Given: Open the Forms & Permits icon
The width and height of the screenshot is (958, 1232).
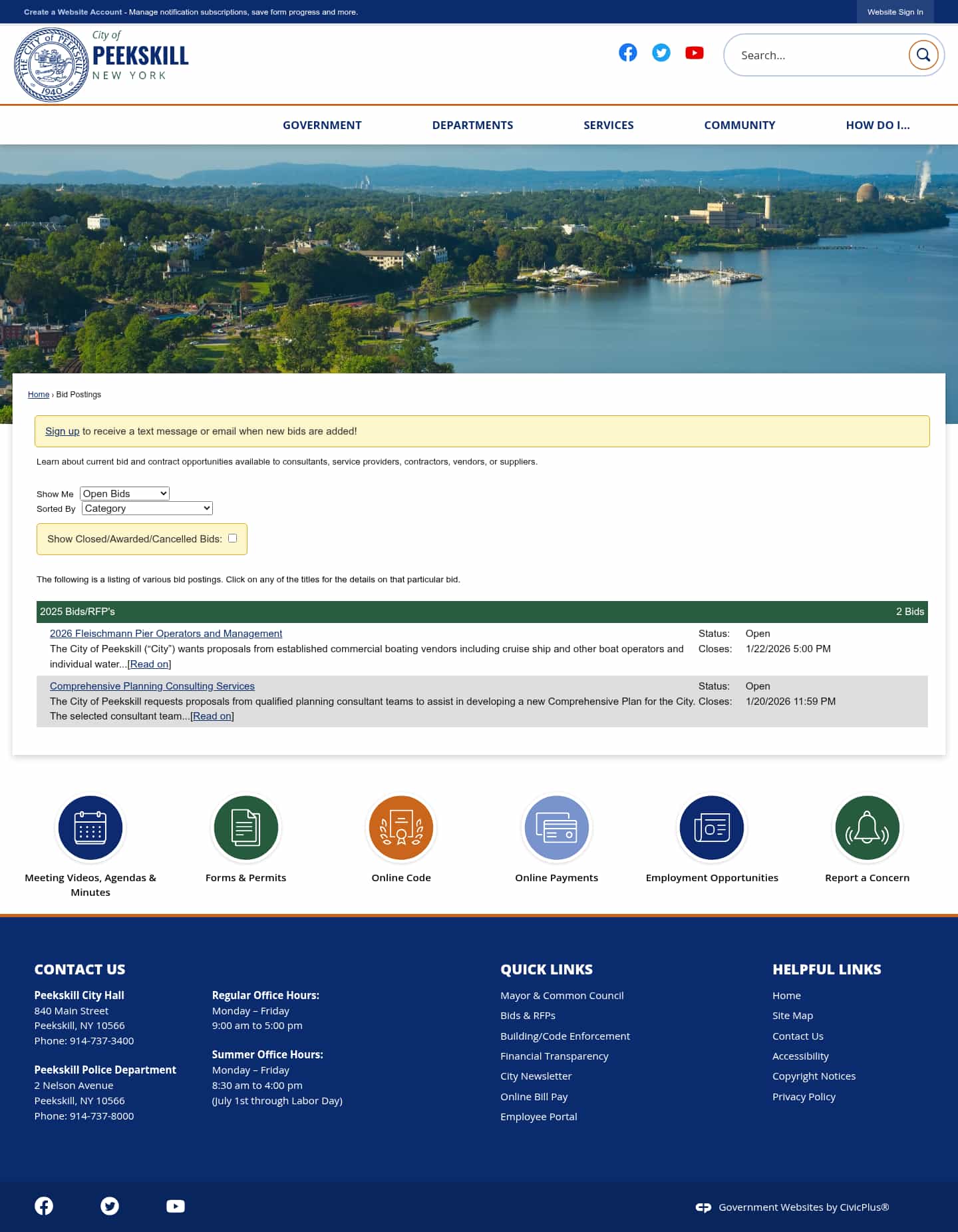Looking at the screenshot, I should tap(245, 827).
